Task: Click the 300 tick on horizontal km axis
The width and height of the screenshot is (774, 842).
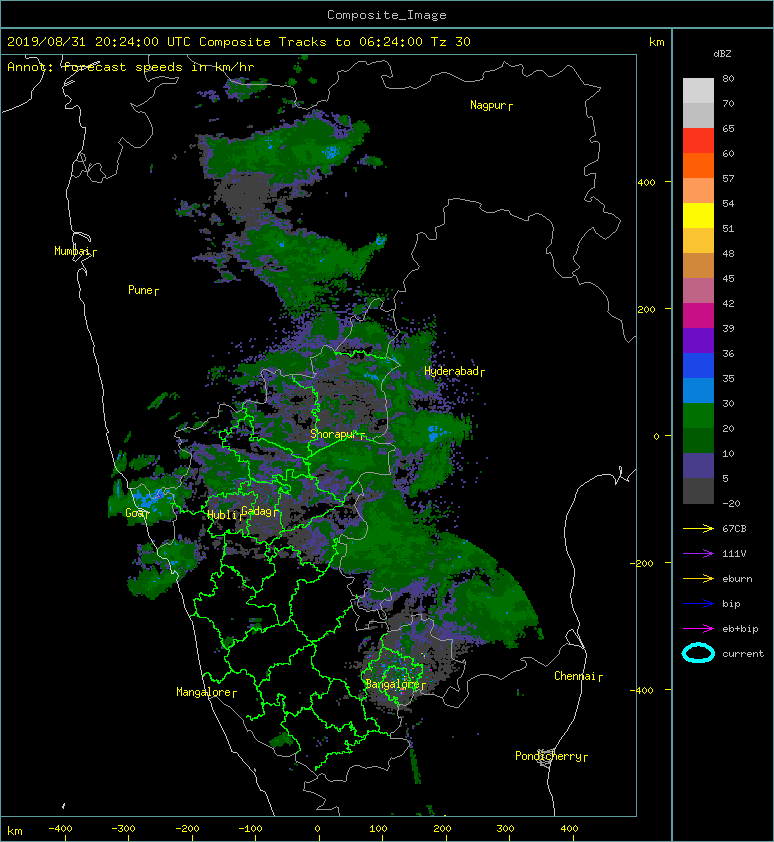Action: coord(505,829)
